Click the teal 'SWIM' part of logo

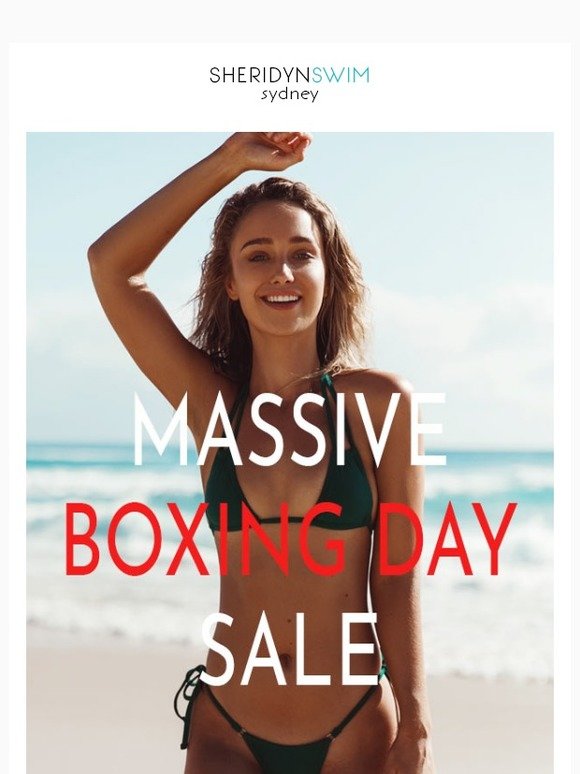tap(342, 75)
